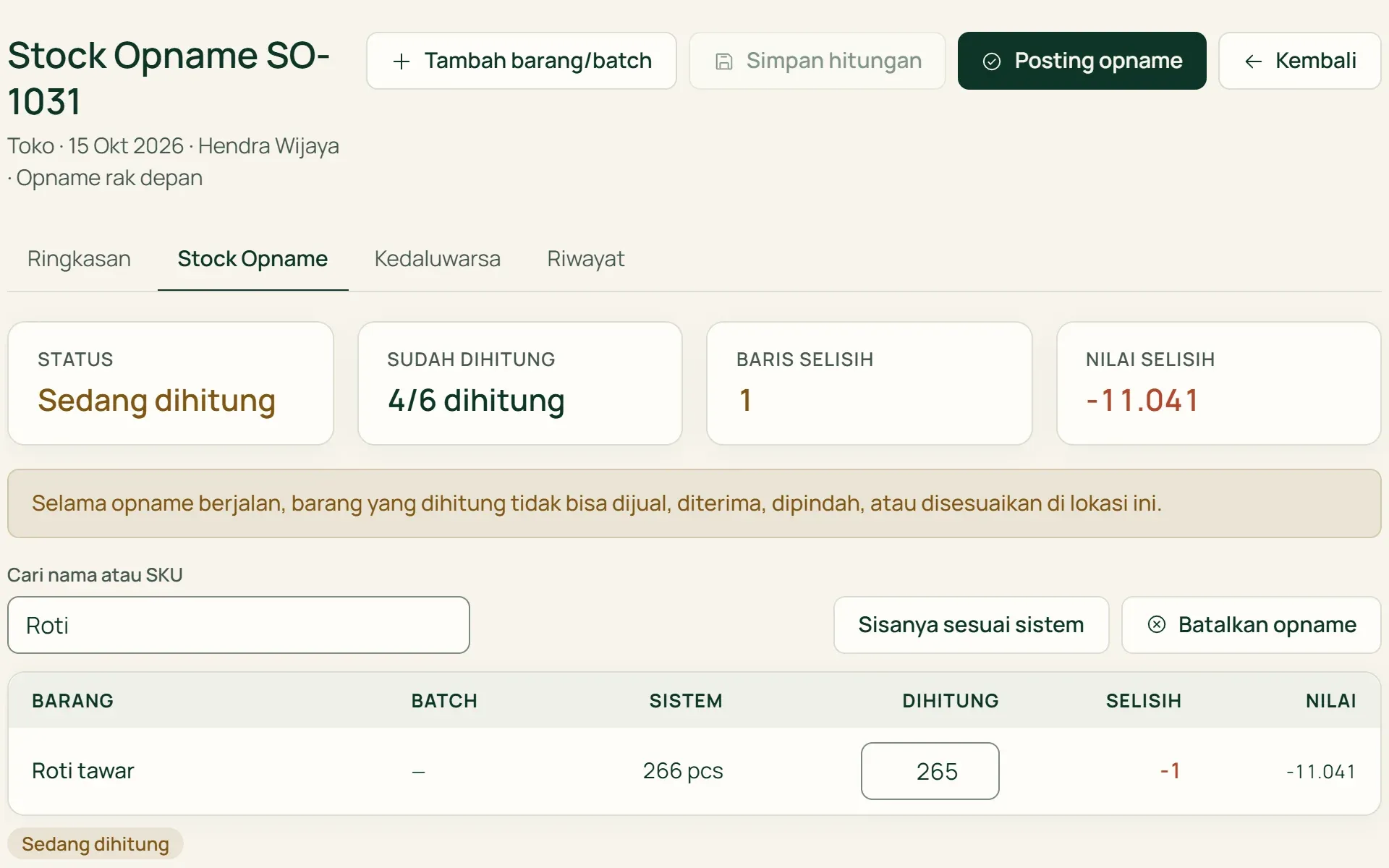
Task: Select the Stock Opname tab
Action: [x=252, y=259]
